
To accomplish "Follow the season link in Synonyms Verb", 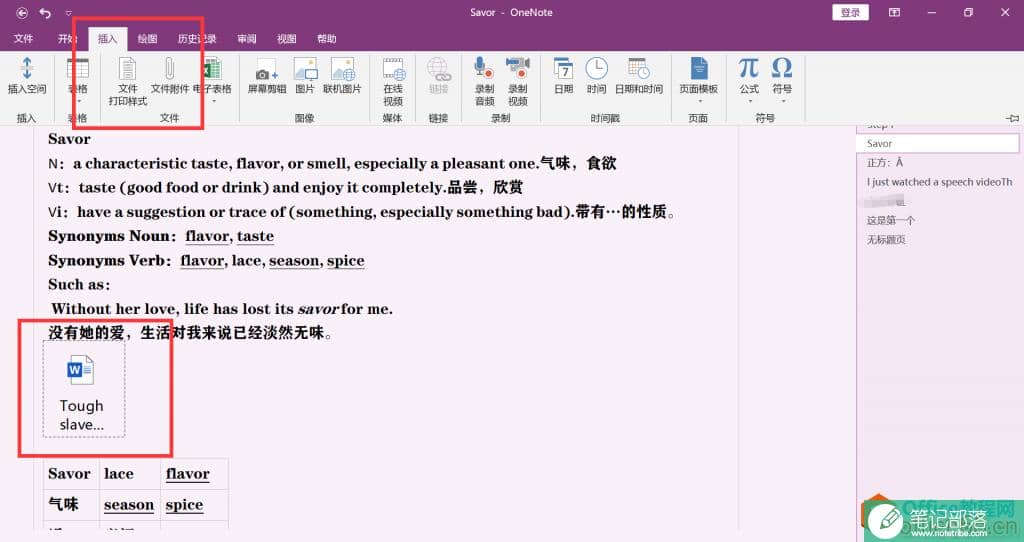I will 295,261.
